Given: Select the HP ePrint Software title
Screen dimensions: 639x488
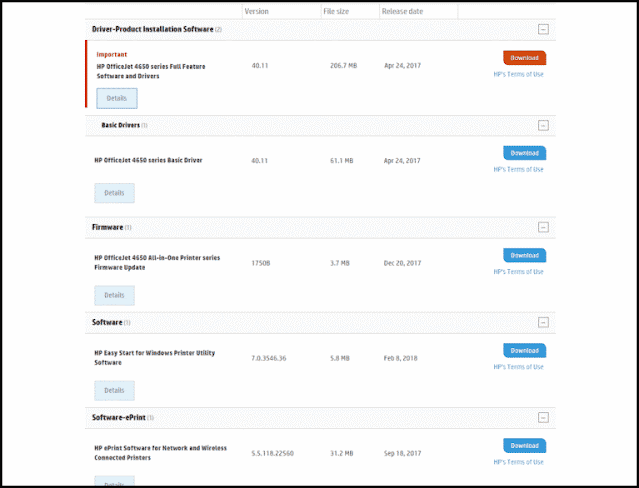Looking at the screenshot, I should (161, 453).
